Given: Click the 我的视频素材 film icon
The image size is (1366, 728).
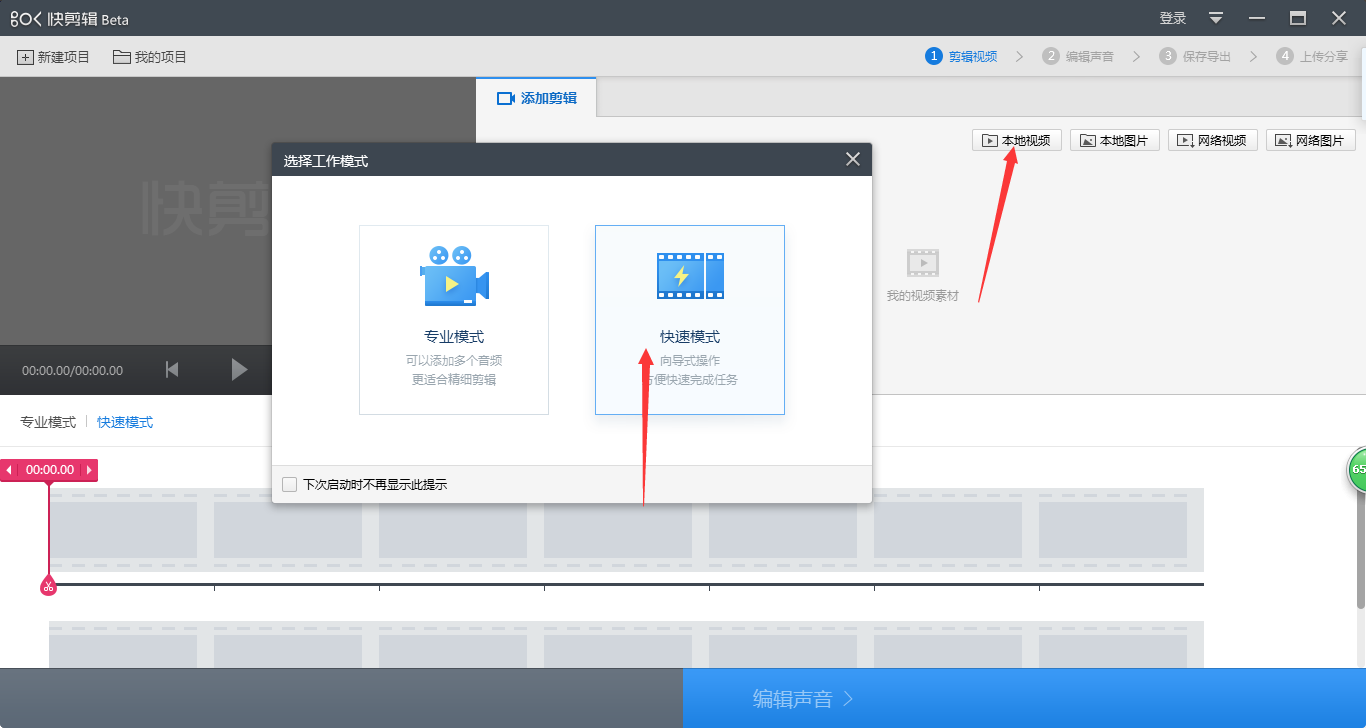Looking at the screenshot, I should [923, 263].
